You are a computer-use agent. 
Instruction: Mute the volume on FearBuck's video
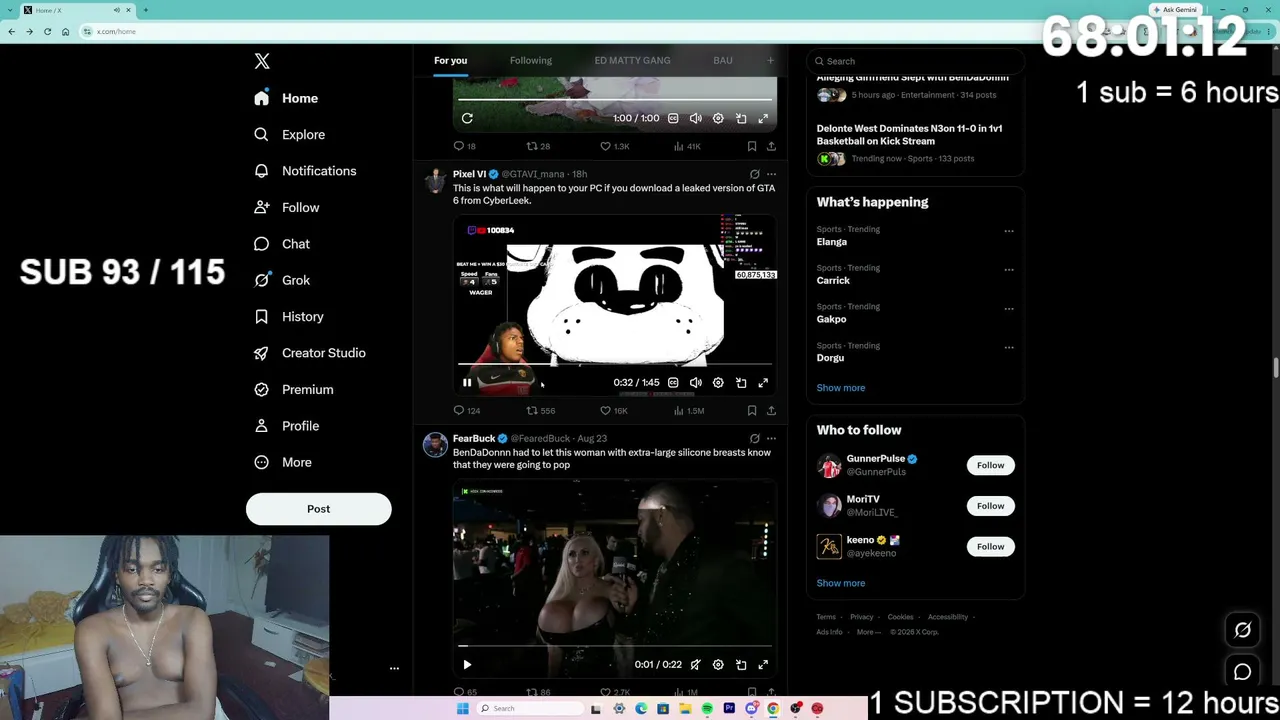pos(696,664)
